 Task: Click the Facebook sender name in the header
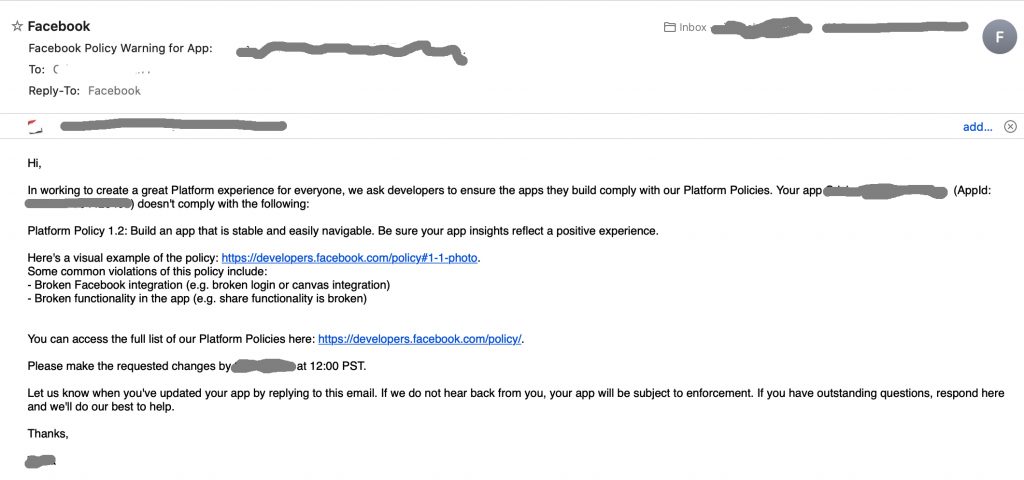(x=59, y=26)
